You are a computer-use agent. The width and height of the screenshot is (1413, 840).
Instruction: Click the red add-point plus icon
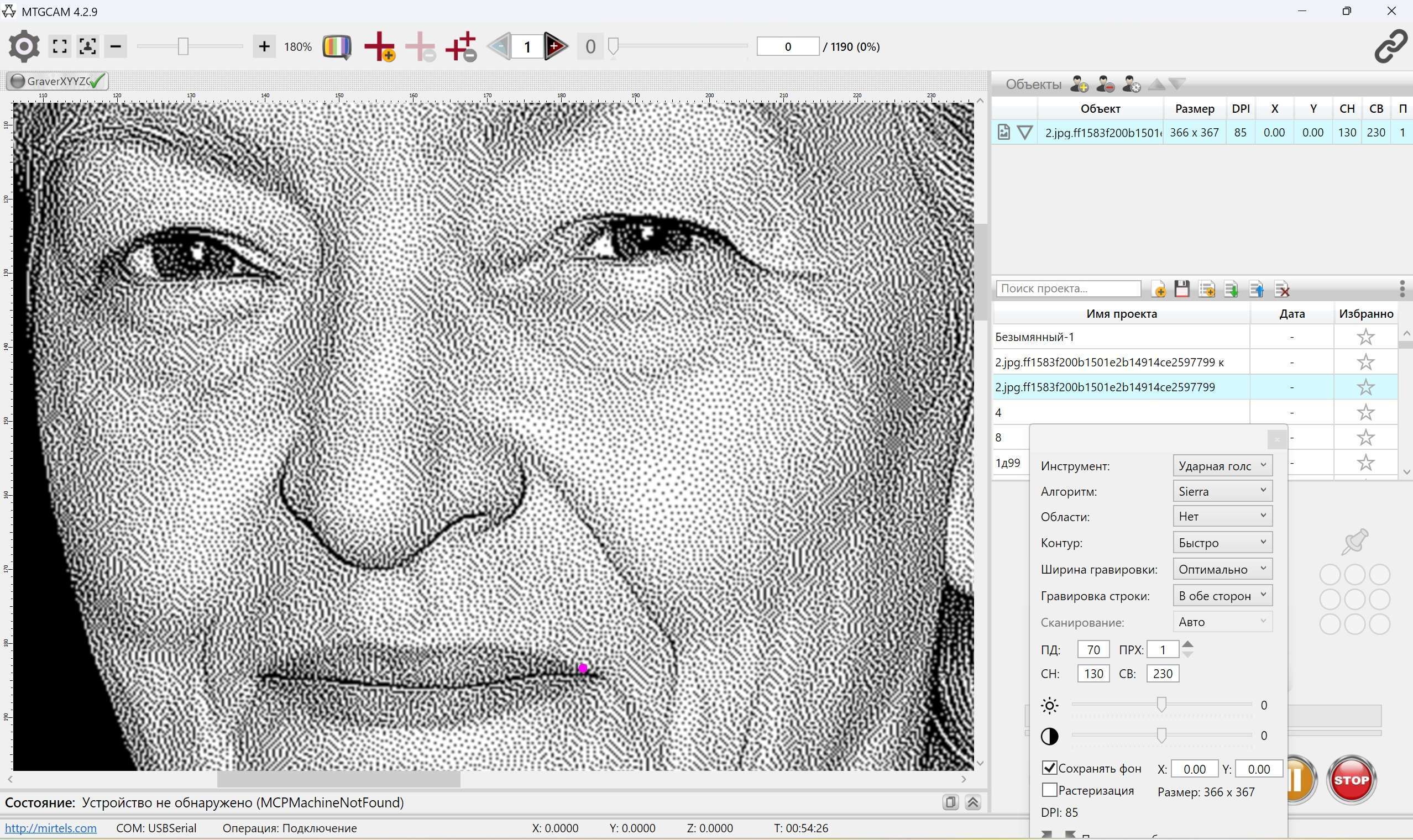pyautogui.click(x=379, y=46)
